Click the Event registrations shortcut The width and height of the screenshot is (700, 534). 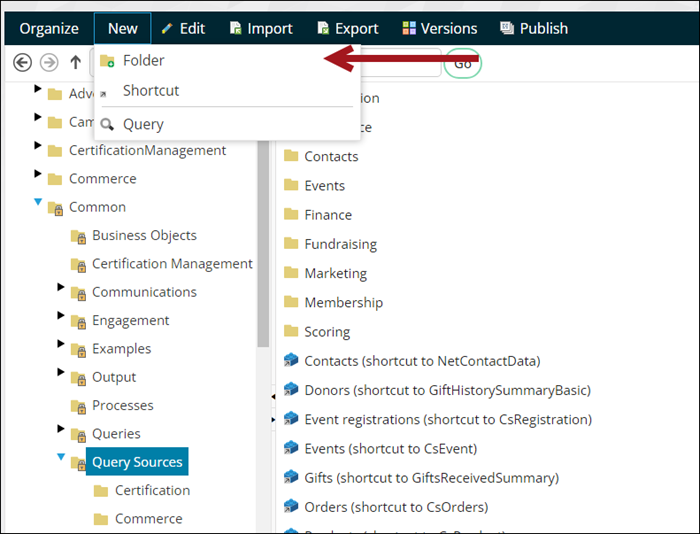pos(448,420)
